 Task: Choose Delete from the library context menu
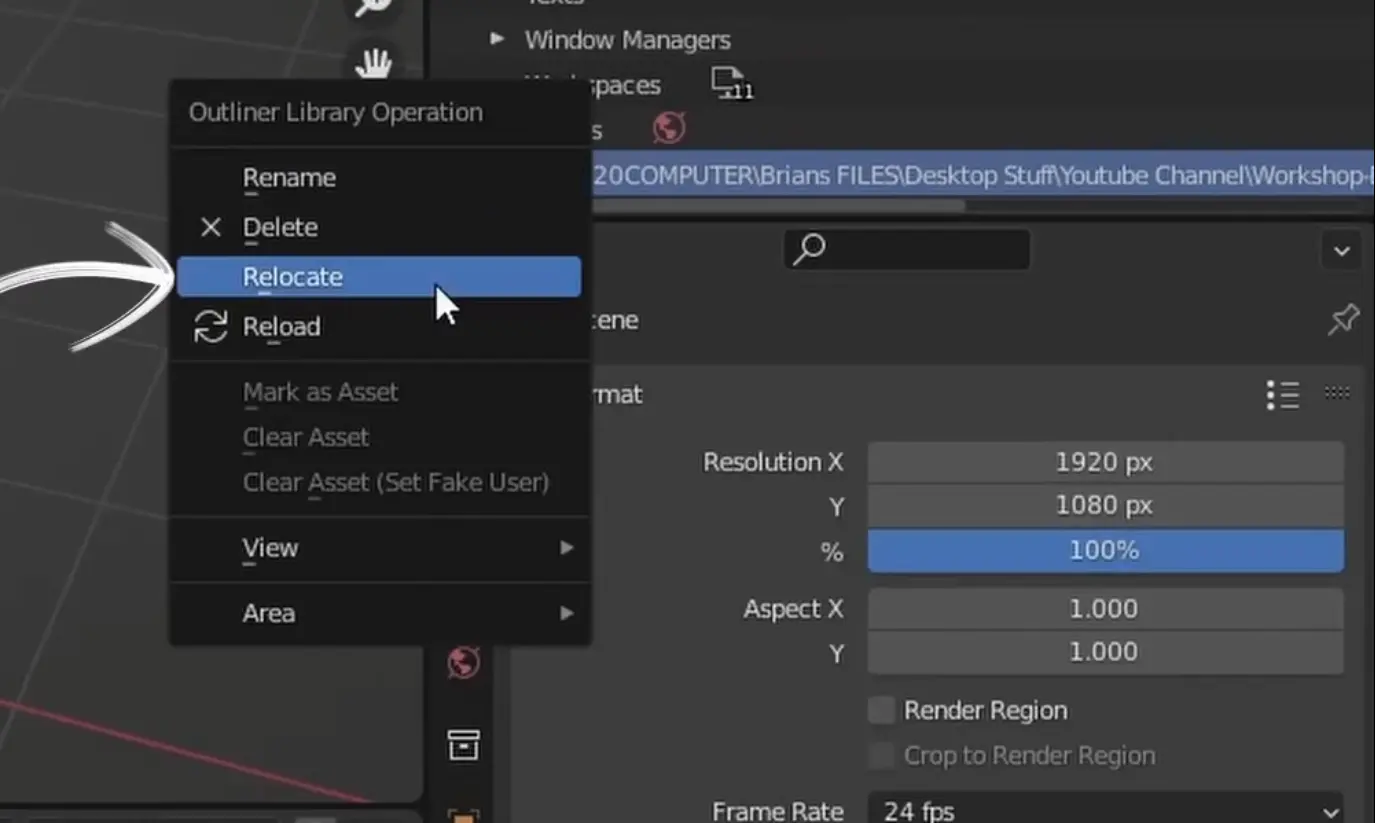click(x=379, y=228)
